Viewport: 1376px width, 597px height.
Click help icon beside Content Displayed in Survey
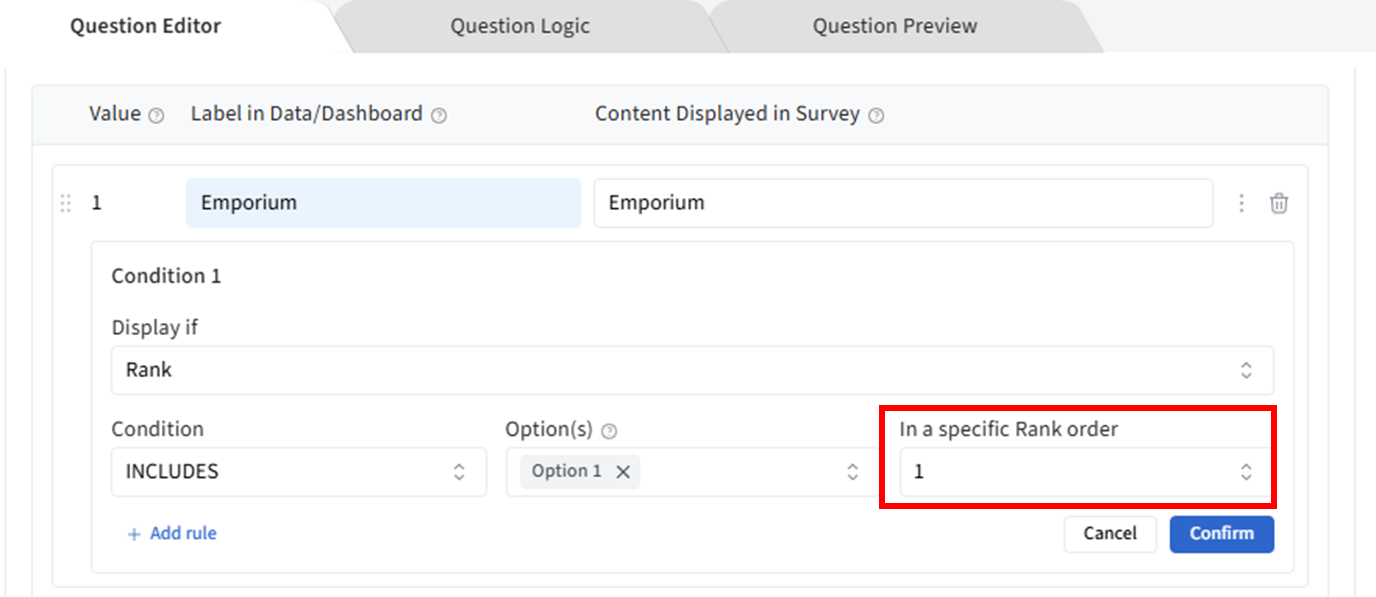point(876,116)
